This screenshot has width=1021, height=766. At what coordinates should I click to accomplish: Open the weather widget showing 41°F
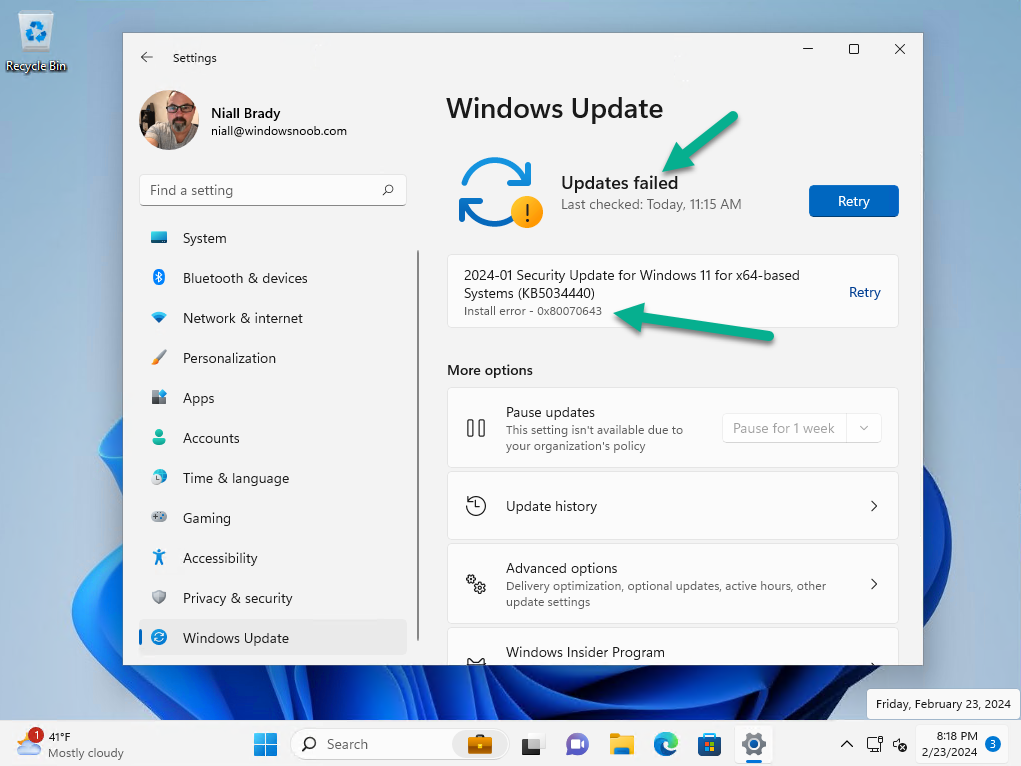[x=70, y=744]
